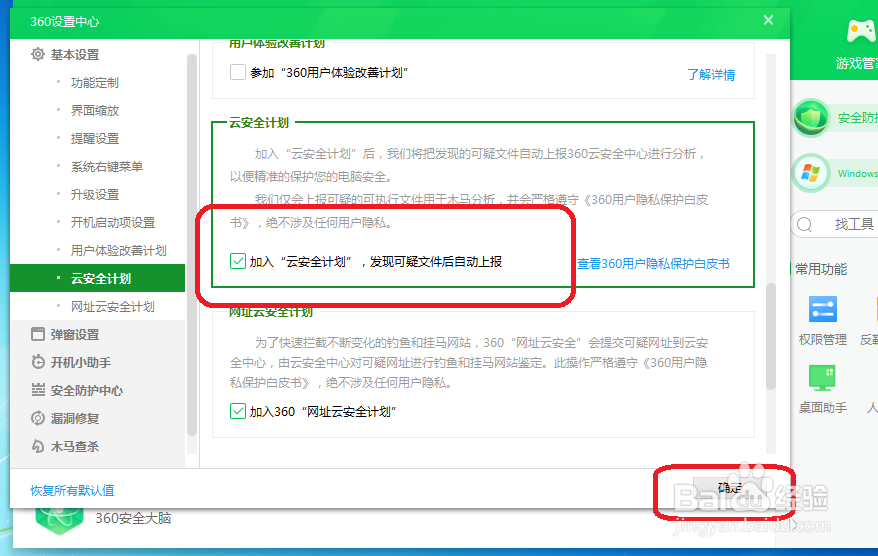The height and width of the screenshot is (556, 878).
Task: Open 桌面助手 tool icon
Action: pos(823,378)
